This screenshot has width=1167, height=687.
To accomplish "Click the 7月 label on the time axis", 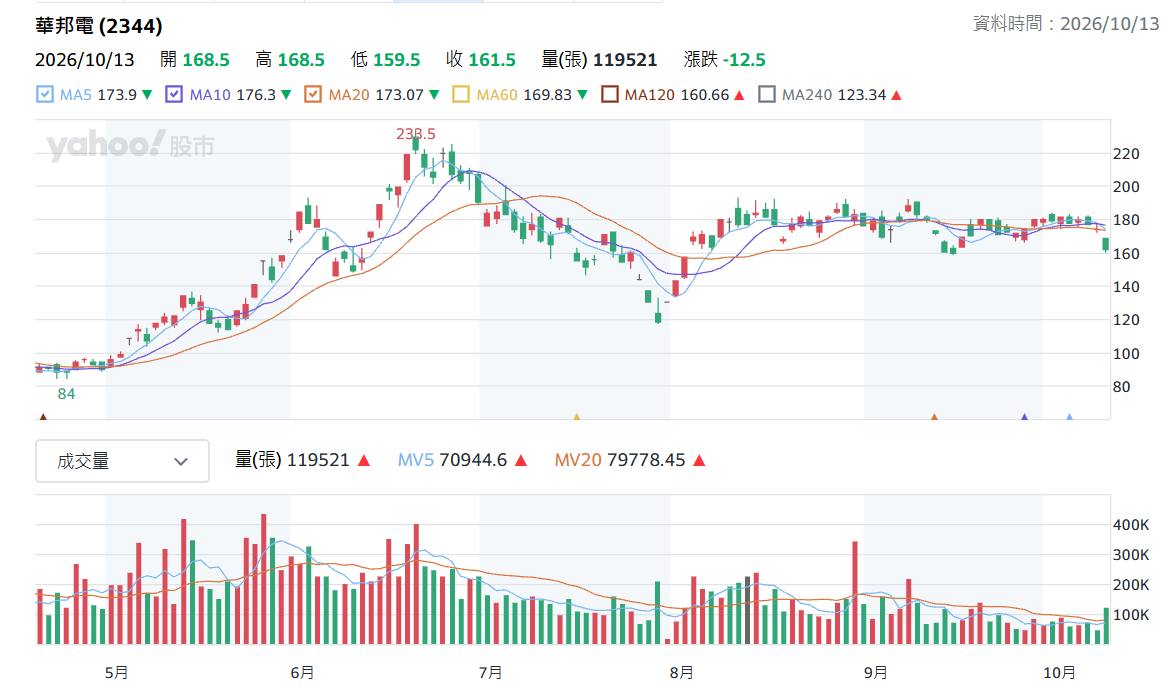I will click(x=490, y=673).
